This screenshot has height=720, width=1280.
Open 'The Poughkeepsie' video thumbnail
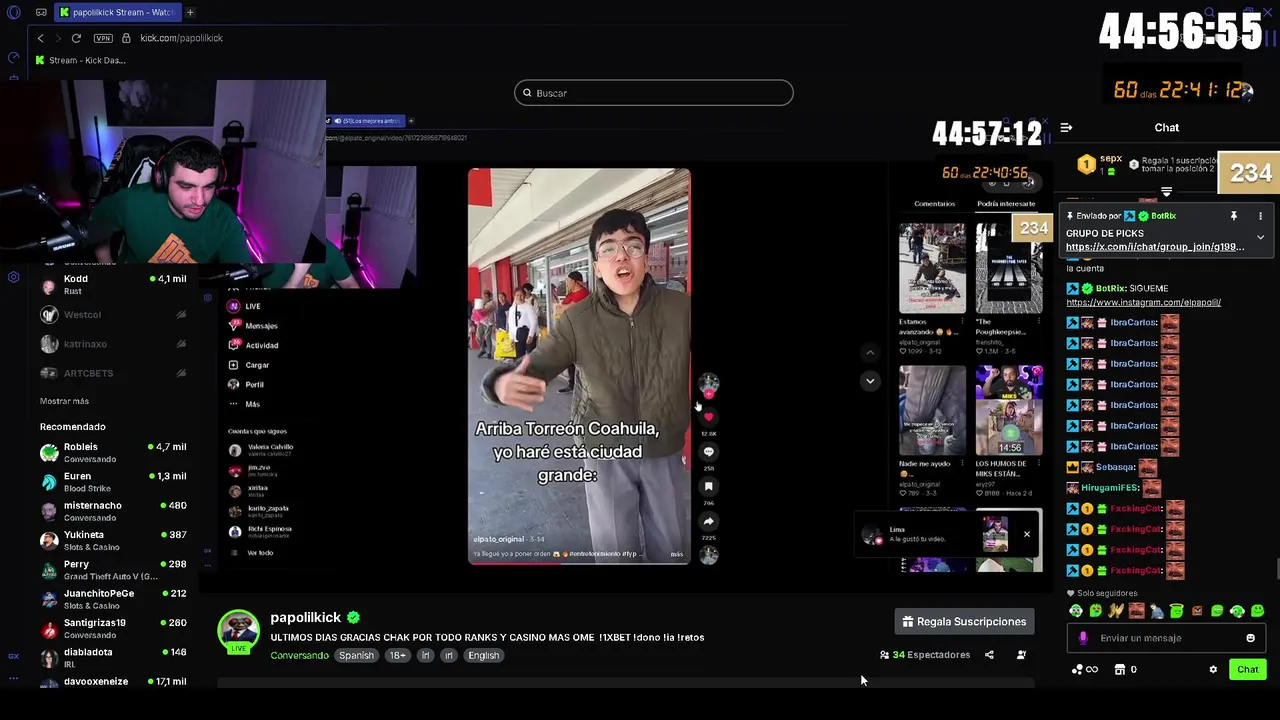coord(1009,268)
